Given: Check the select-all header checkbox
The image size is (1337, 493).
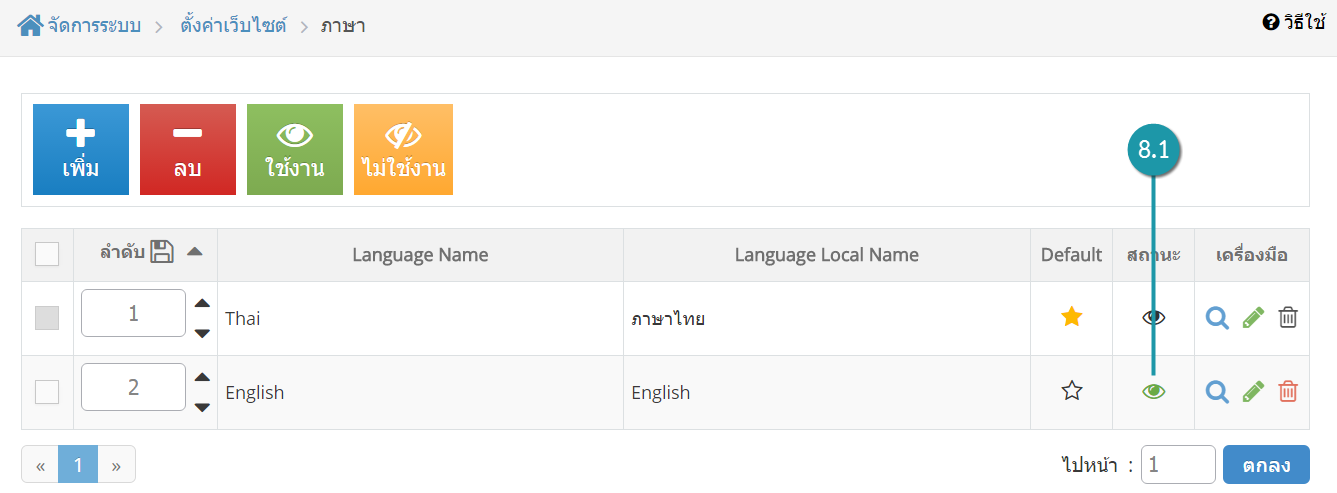Looking at the screenshot, I should tap(47, 254).
